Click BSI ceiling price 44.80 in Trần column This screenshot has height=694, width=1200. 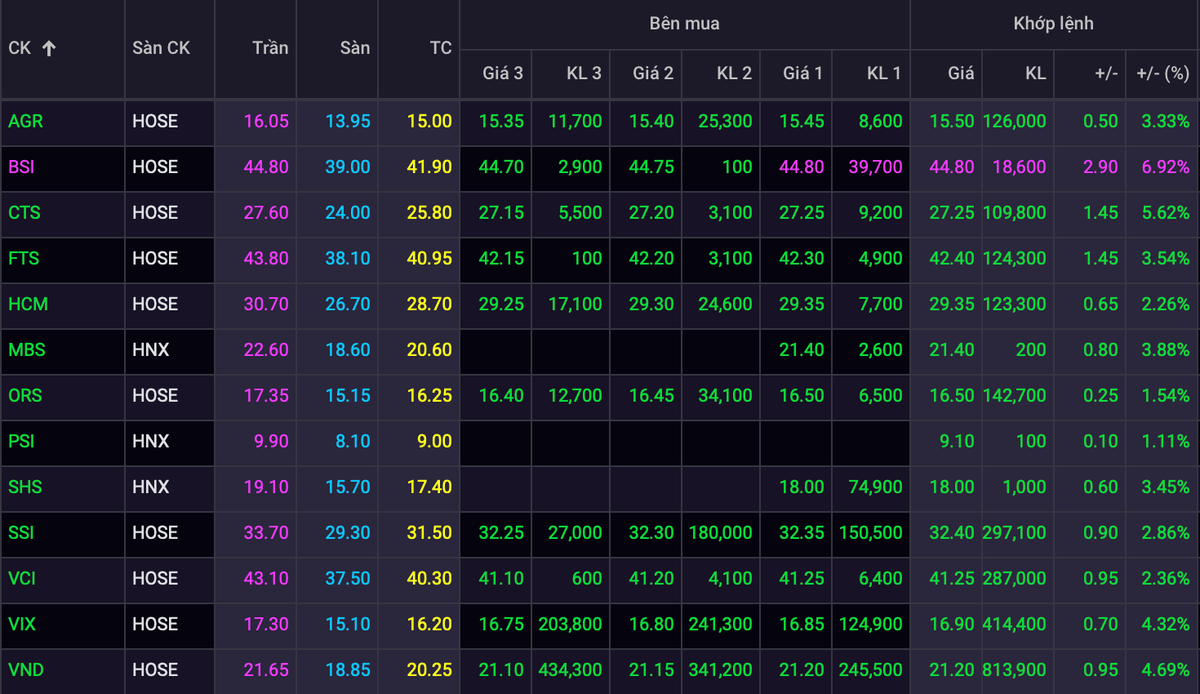pyautogui.click(x=266, y=167)
